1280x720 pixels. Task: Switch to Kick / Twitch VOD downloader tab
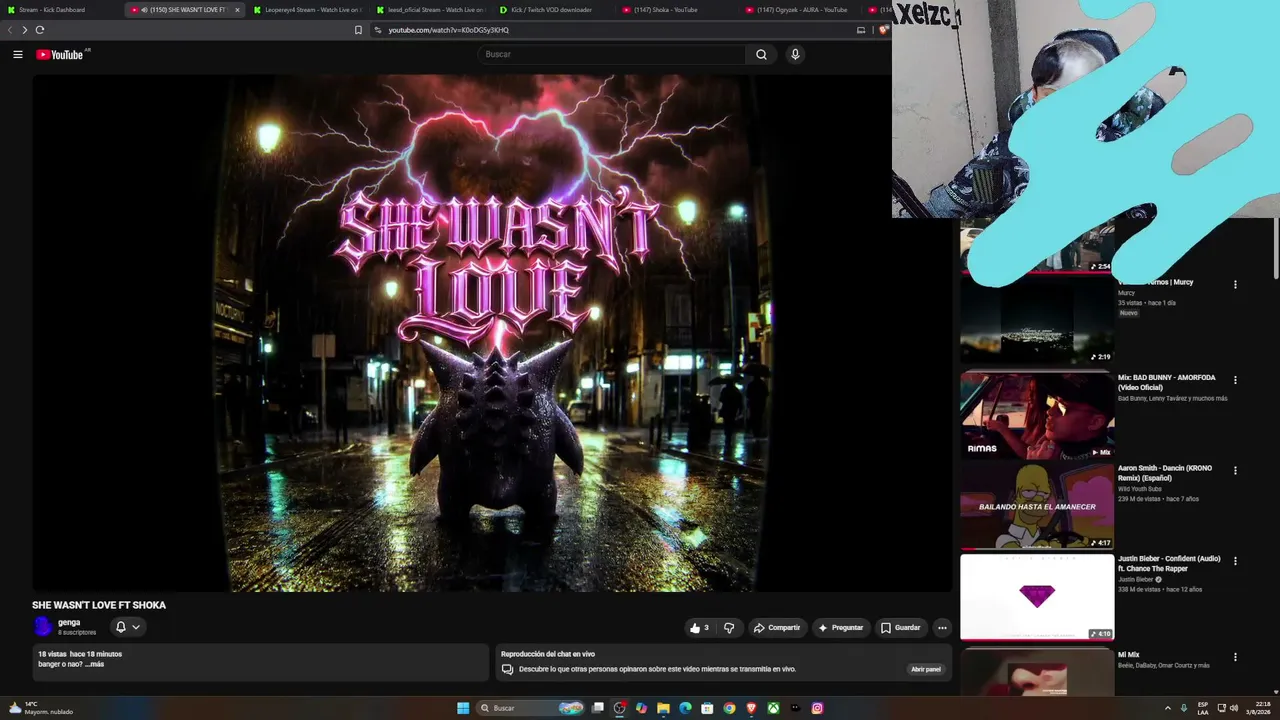tap(553, 10)
